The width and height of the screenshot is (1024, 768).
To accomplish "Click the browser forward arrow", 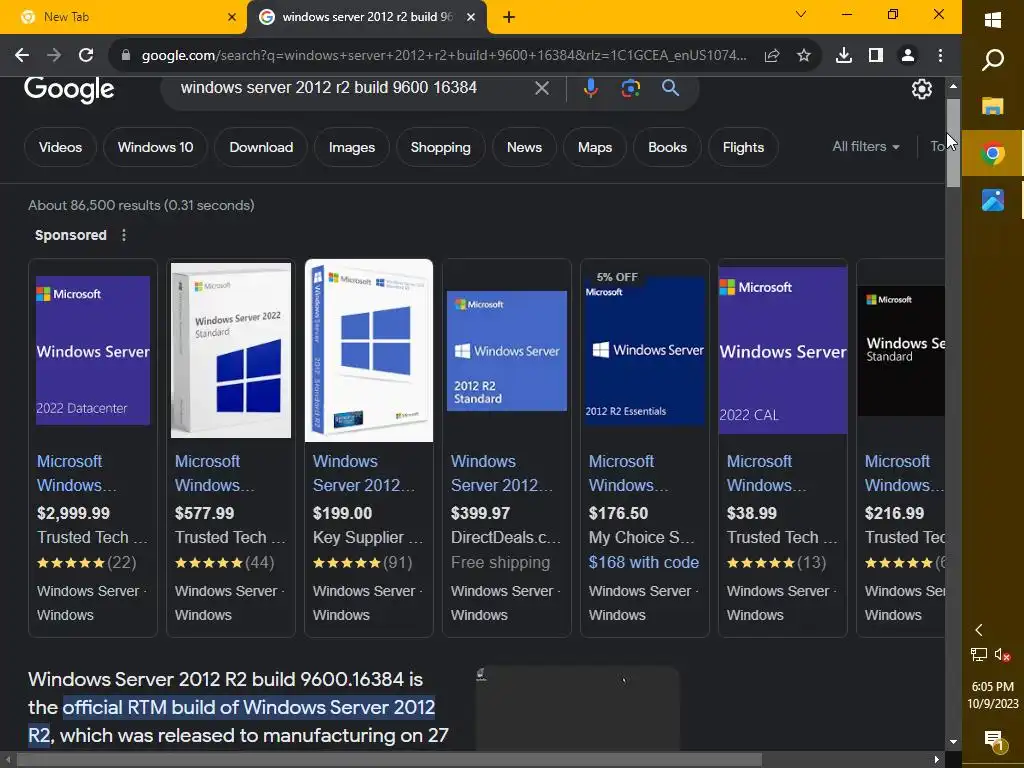I will point(54,56).
